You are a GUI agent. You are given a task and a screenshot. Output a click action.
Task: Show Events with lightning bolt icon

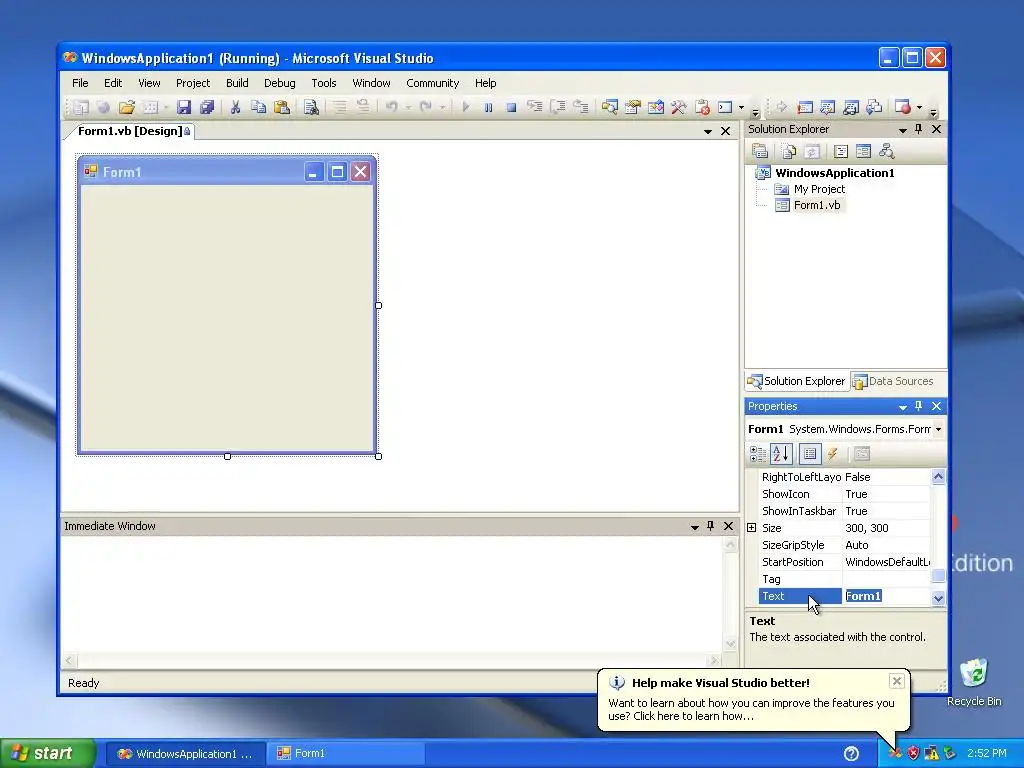(833, 454)
